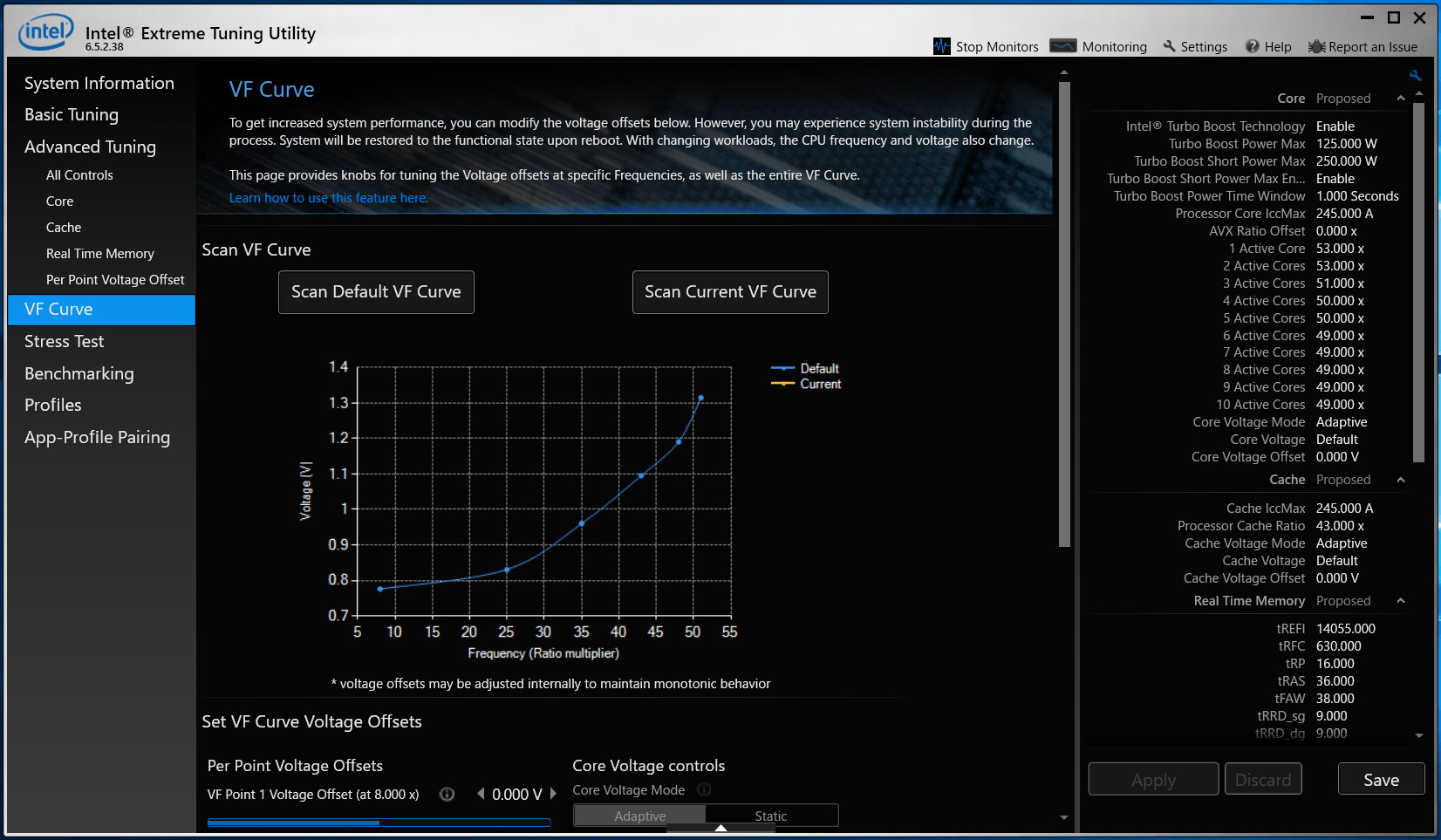Click the main panel vertical scrollbar

1063,314
